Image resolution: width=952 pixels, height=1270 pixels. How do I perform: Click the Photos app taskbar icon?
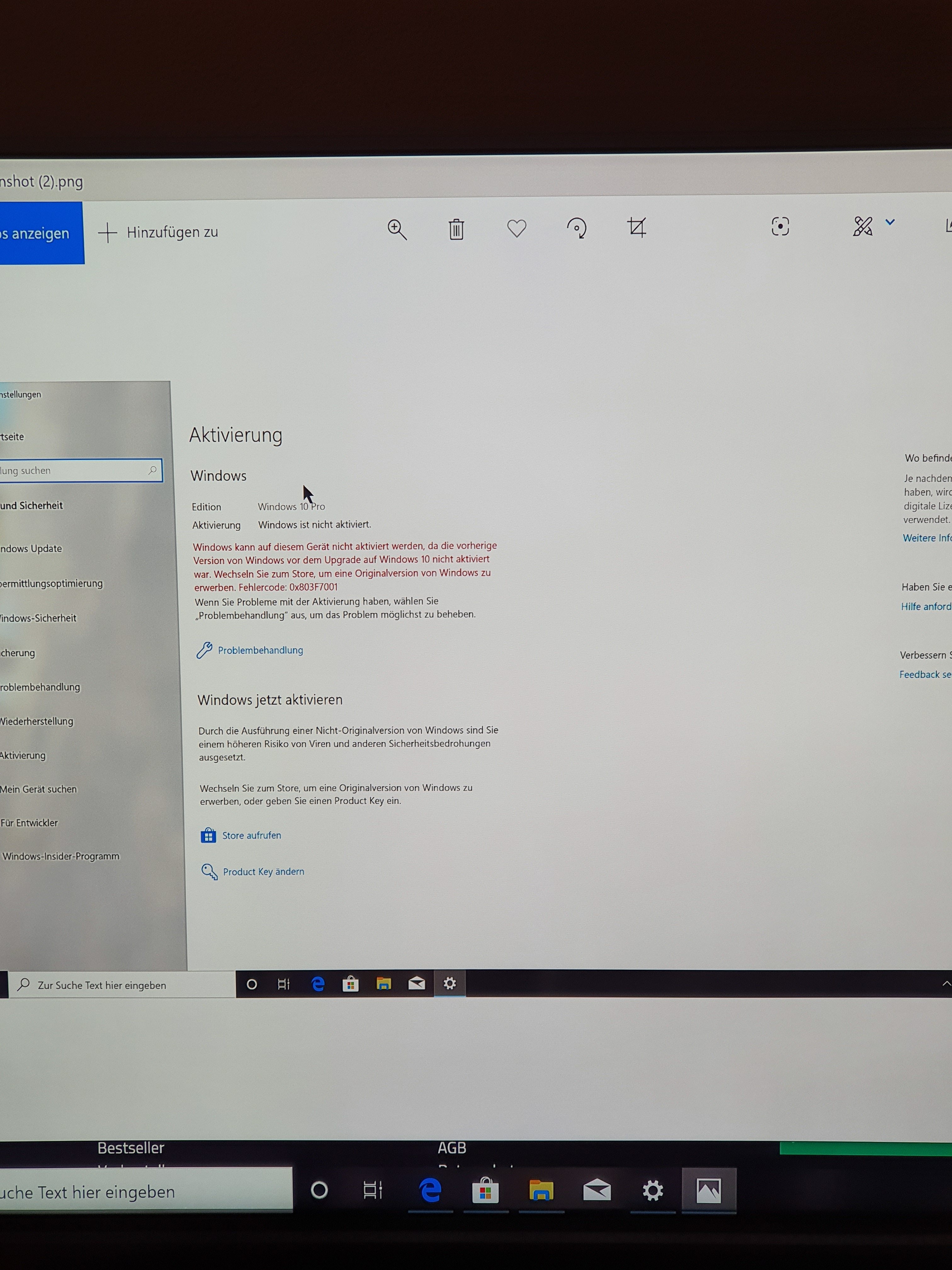[709, 1191]
